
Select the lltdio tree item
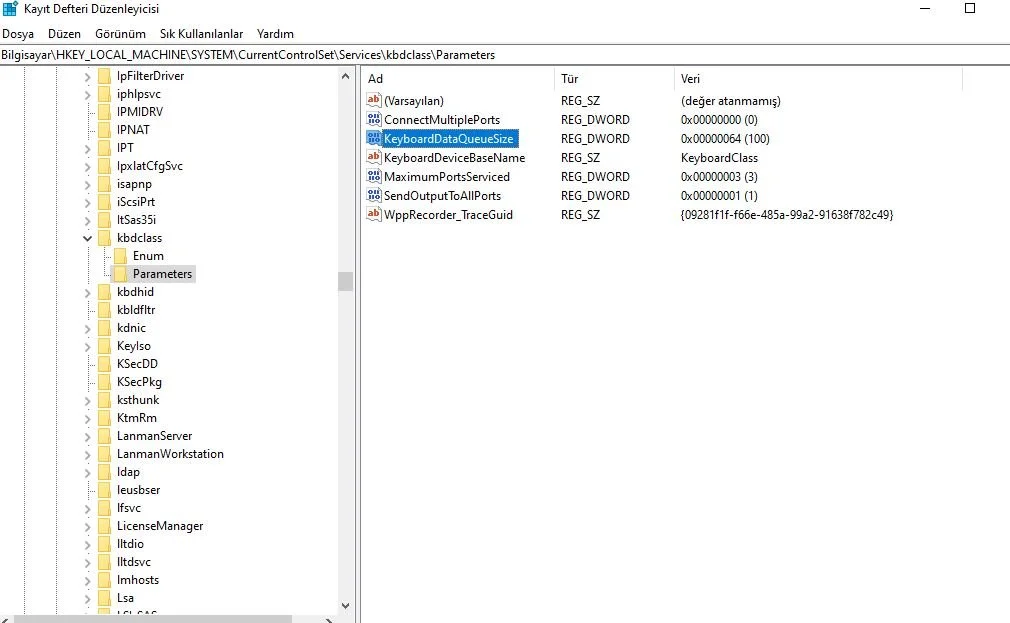[x=130, y=544]
